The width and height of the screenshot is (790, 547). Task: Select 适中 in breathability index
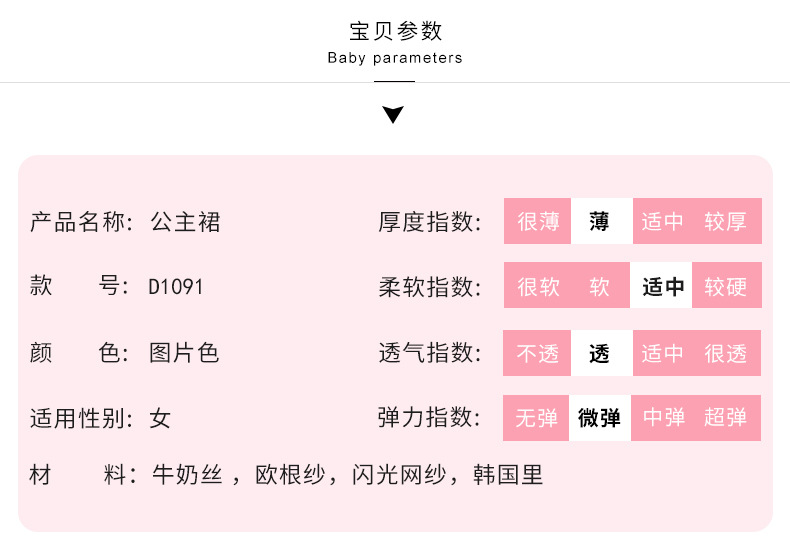pos(662,353)
